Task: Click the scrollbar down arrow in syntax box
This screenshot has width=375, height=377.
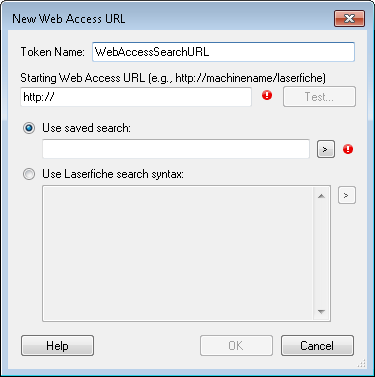Action: pos(321,312)
